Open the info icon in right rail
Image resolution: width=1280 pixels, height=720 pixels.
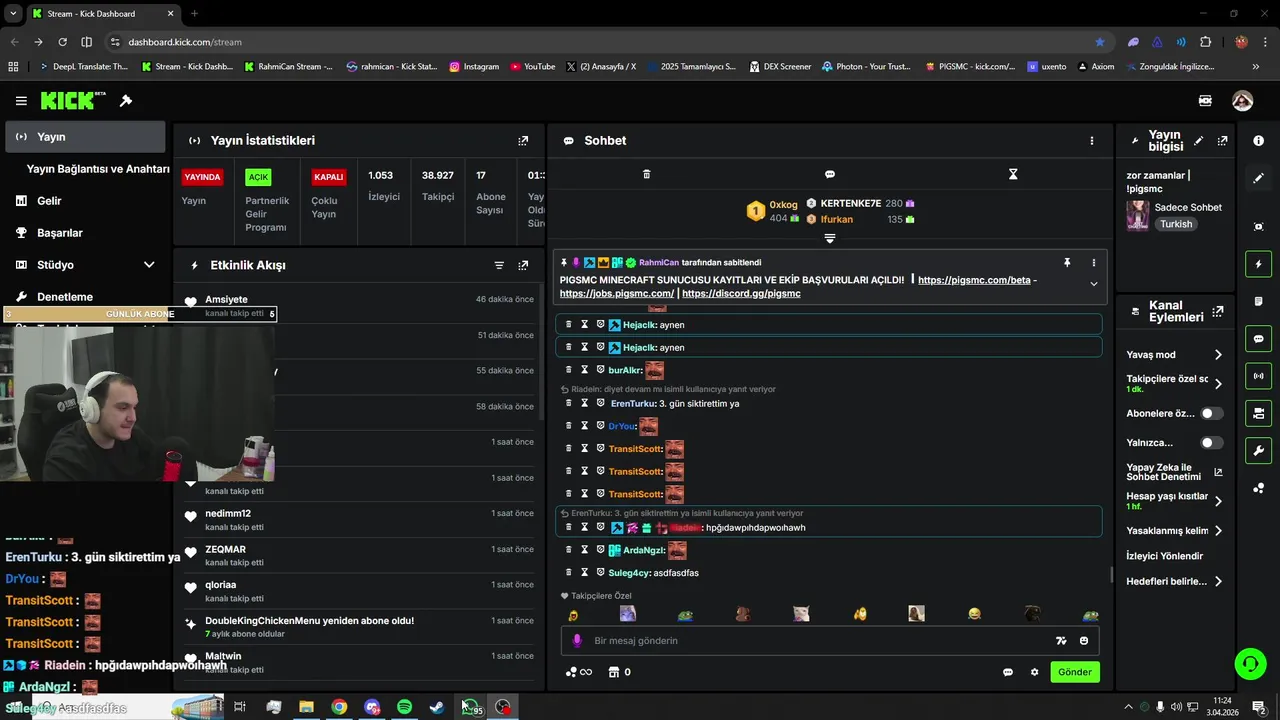coord(1258,141)
